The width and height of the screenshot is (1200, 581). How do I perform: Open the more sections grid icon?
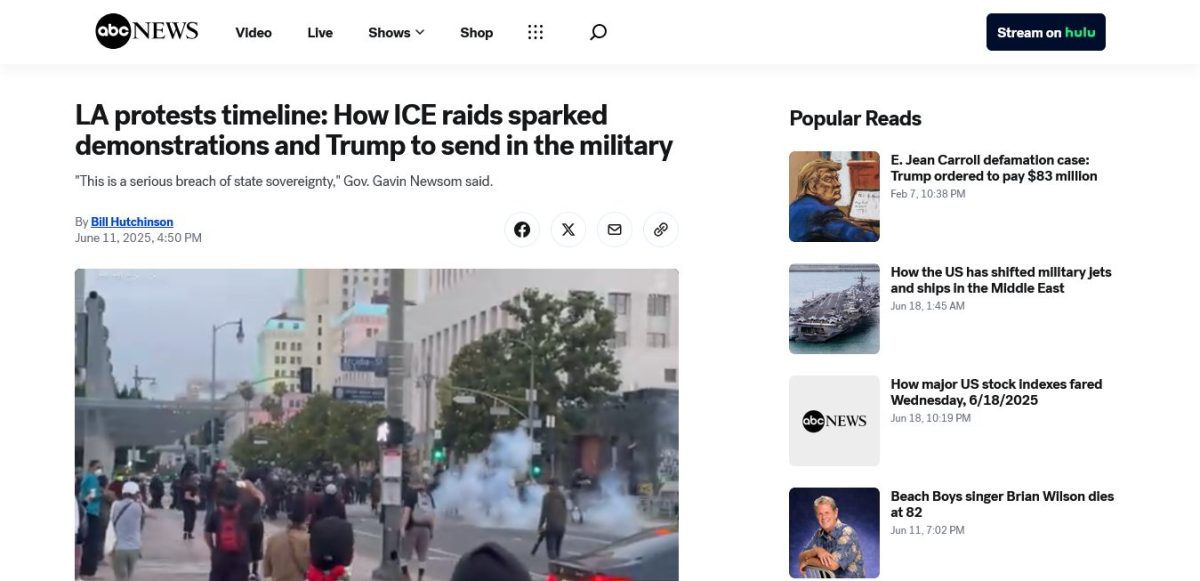(x=535, y=32)
